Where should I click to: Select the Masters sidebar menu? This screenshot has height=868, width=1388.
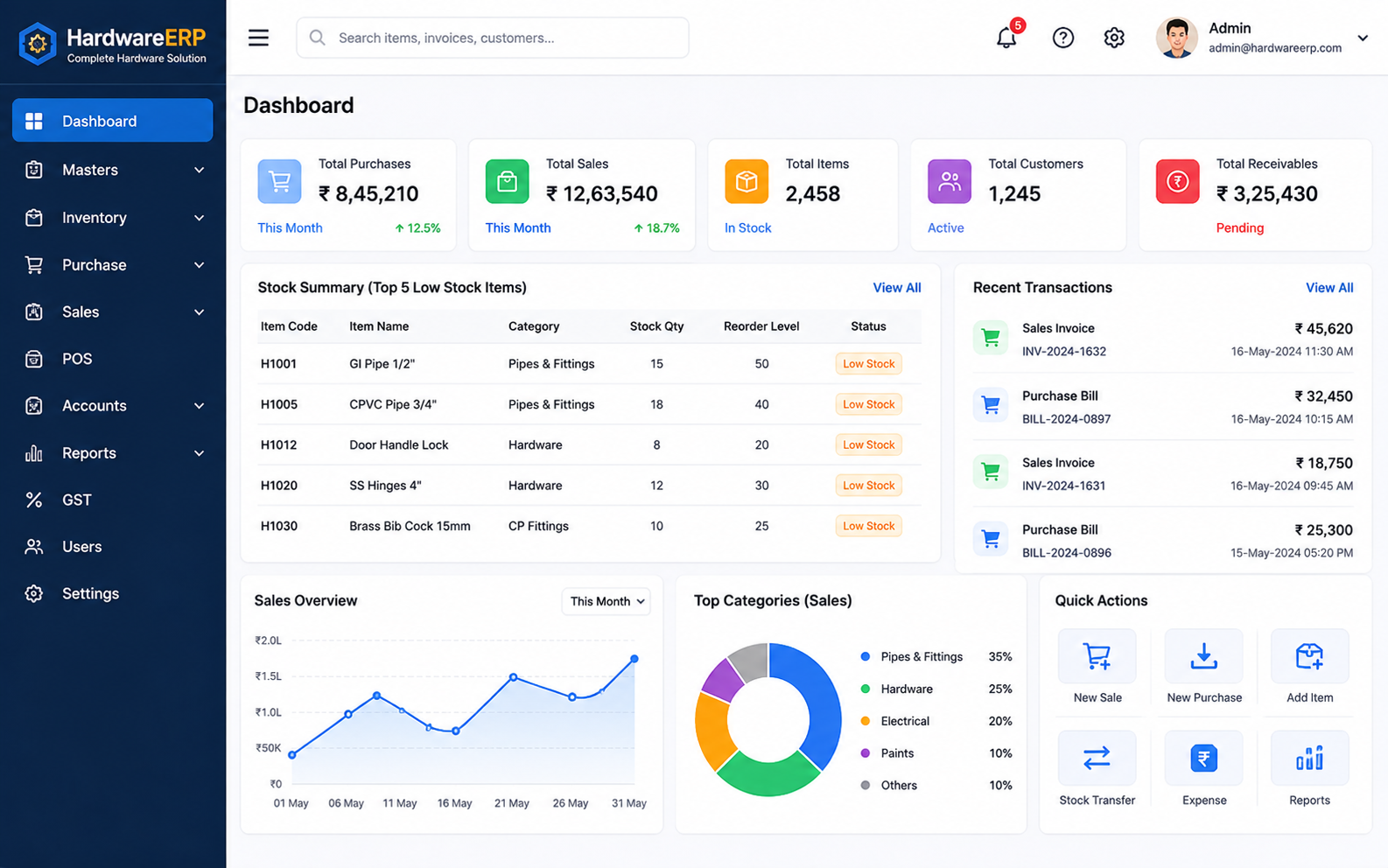112,170
